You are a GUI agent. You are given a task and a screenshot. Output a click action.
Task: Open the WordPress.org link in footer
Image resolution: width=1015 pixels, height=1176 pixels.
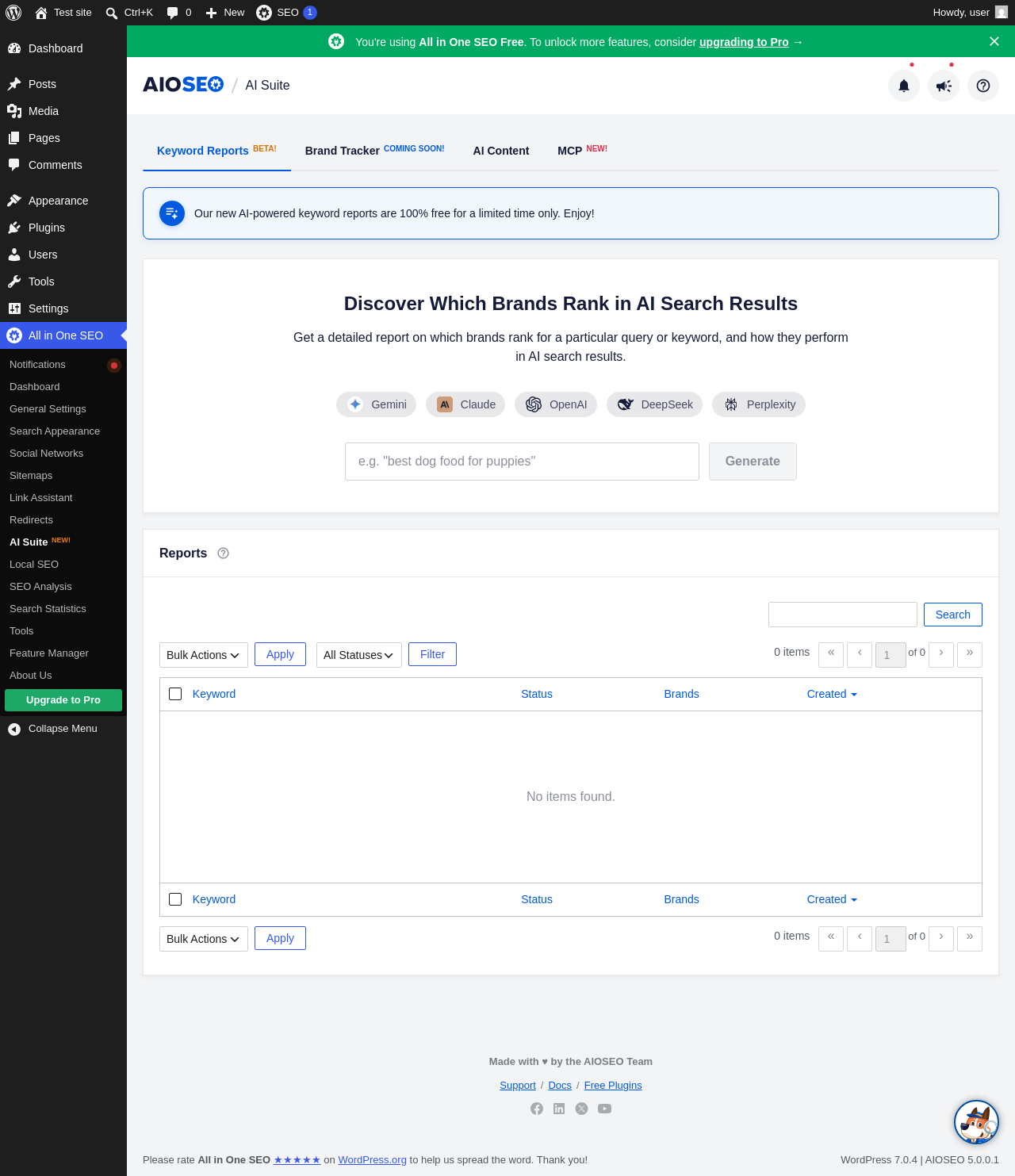pos(372,1160)
